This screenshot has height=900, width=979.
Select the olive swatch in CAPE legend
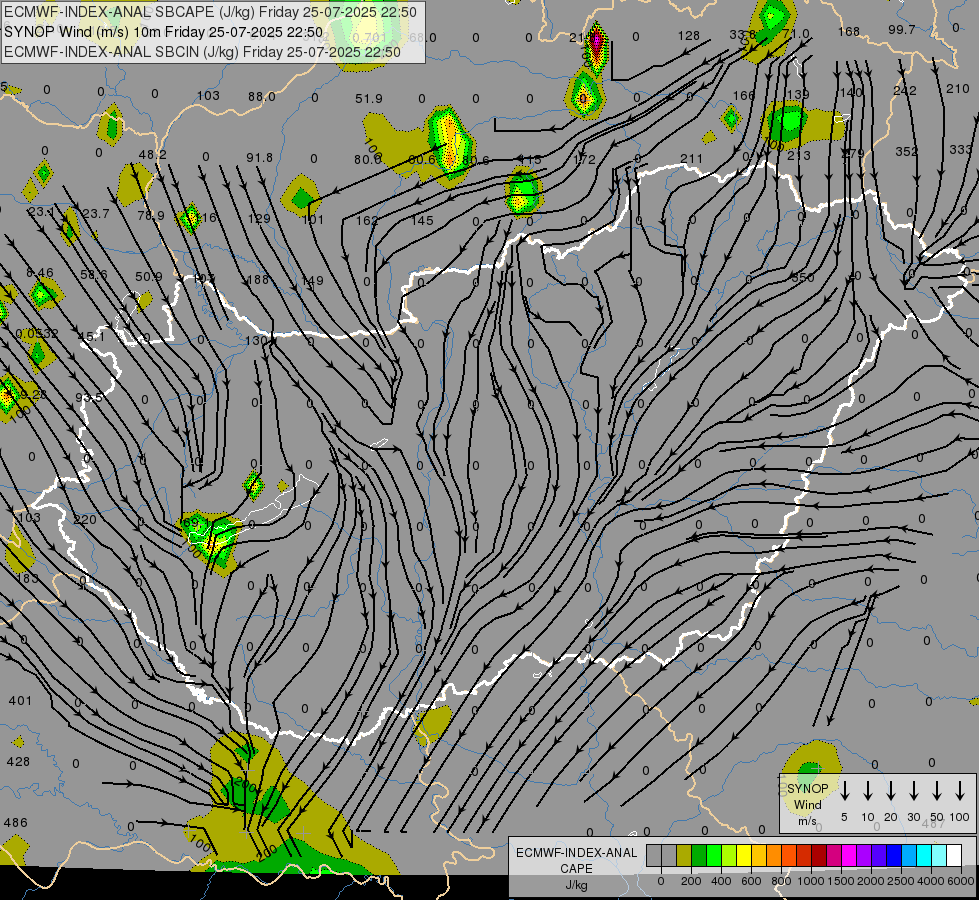(x=684, y=855)
